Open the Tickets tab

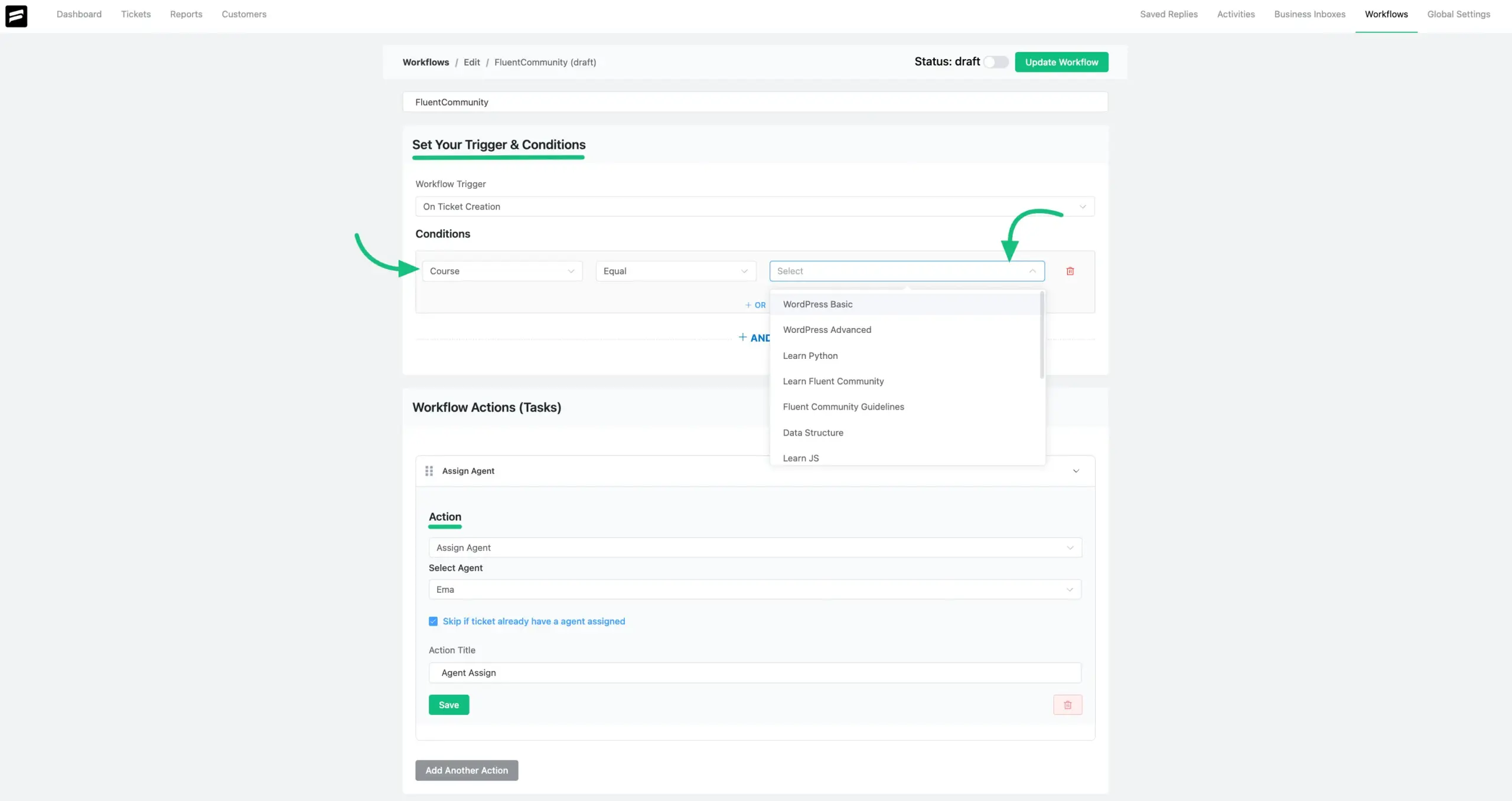tap(136, 14)
